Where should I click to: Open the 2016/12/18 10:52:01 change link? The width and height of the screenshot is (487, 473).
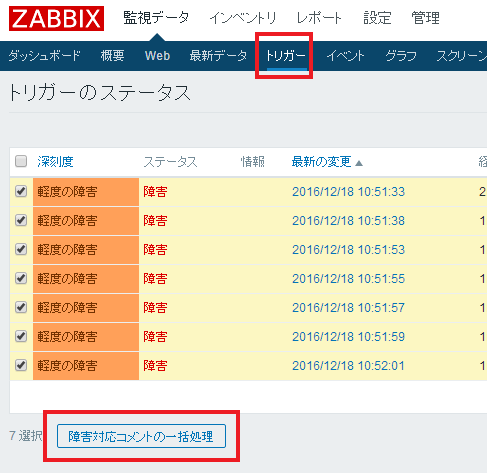click(348, 366)
